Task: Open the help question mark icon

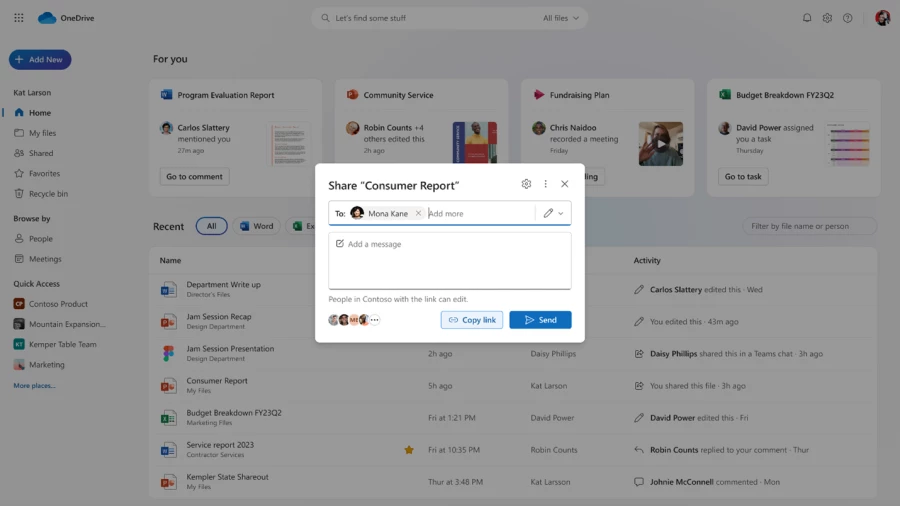Action: pos(848,18)
